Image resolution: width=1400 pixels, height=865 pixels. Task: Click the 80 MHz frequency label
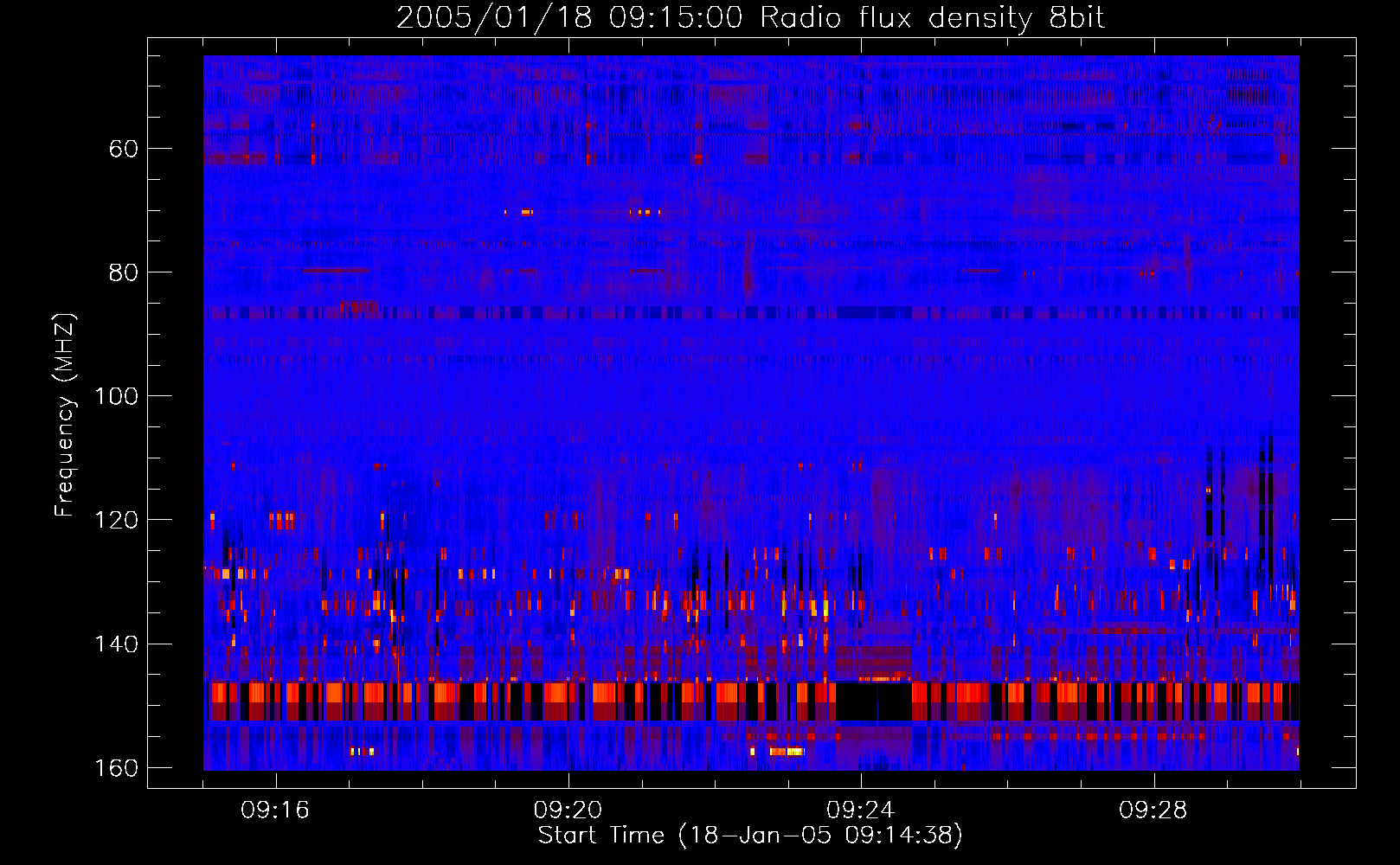124,272
